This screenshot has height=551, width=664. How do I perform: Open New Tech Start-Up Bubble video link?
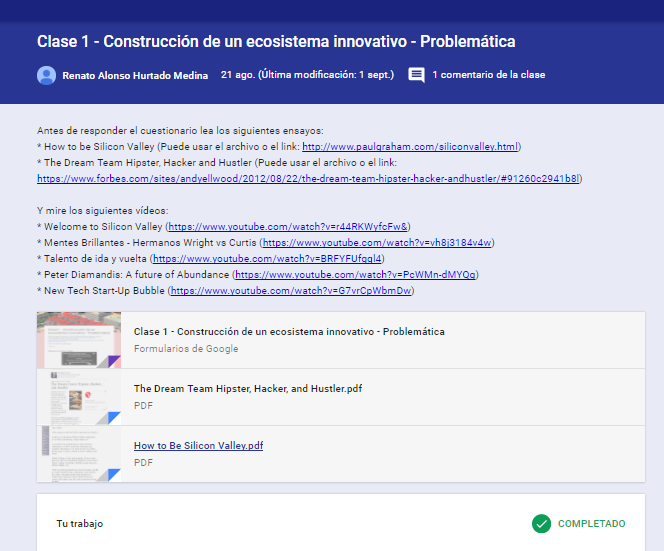coord(291,290)
